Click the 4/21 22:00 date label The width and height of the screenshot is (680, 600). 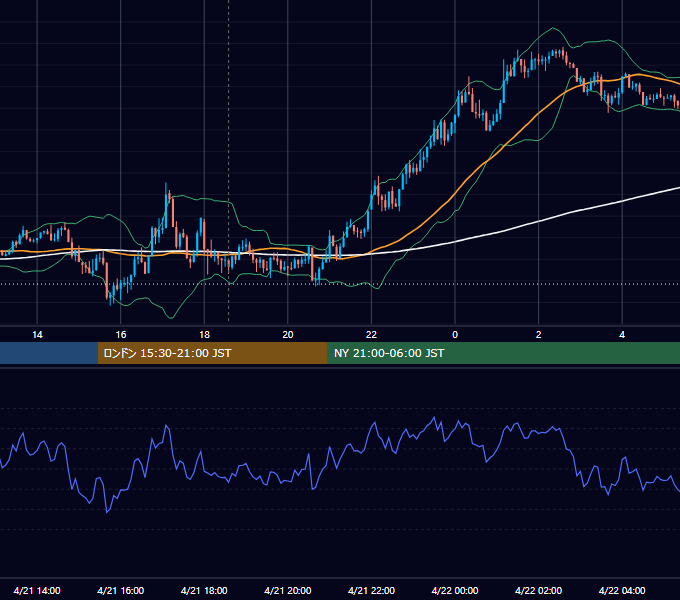click(x=371, y=590)
